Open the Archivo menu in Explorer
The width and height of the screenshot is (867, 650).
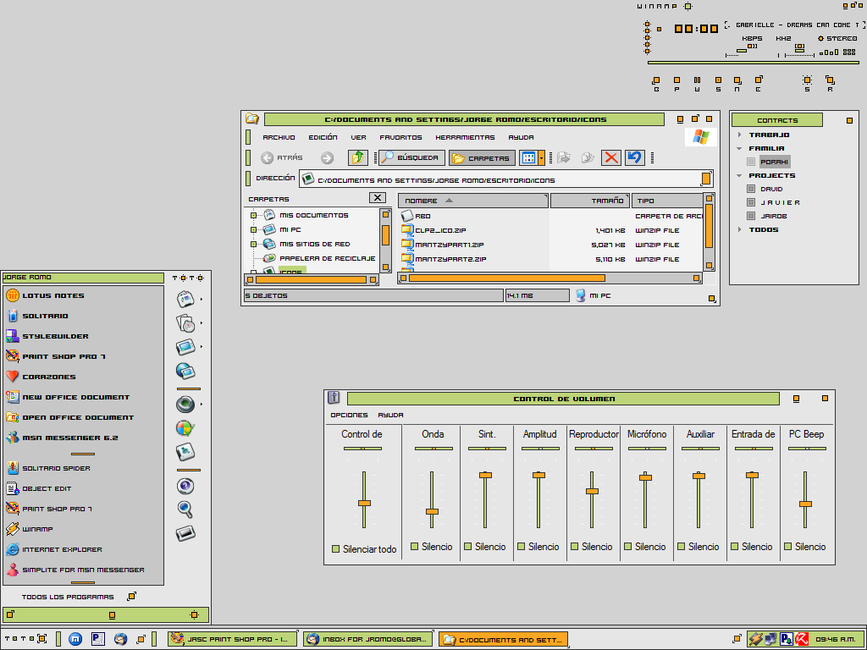(x=279, y=137)
